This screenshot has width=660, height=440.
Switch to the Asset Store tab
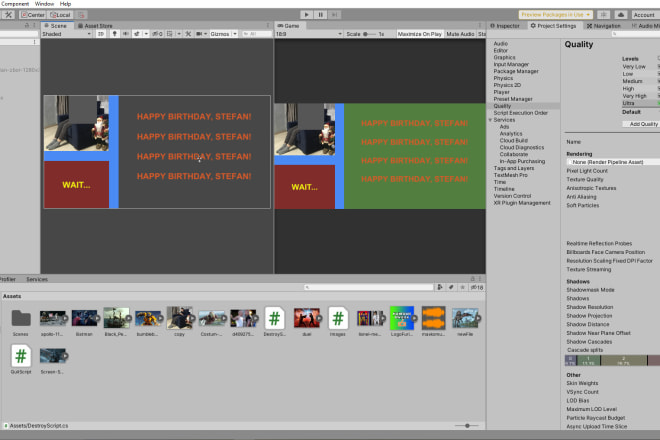97,25
